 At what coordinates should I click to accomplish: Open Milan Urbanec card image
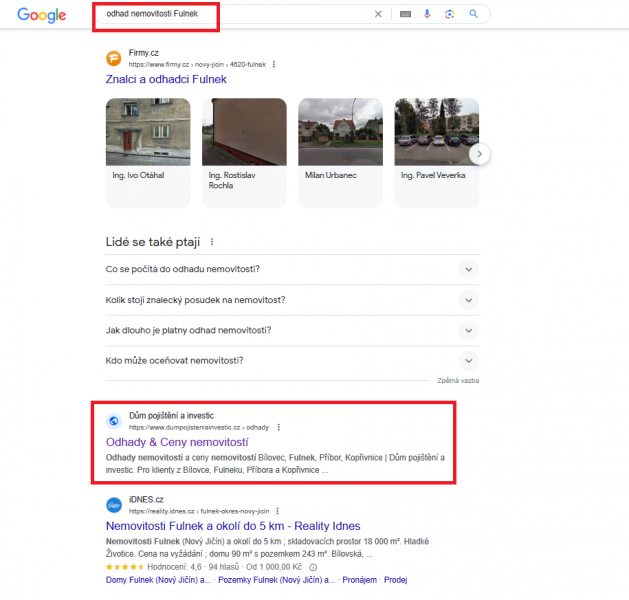click(341, 132)
